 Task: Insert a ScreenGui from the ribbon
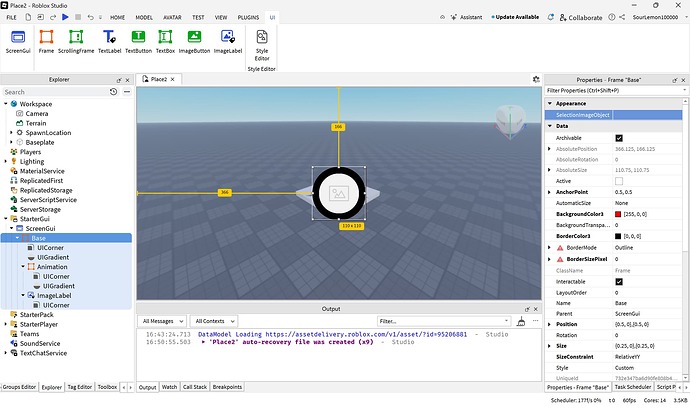click(18, 42)
